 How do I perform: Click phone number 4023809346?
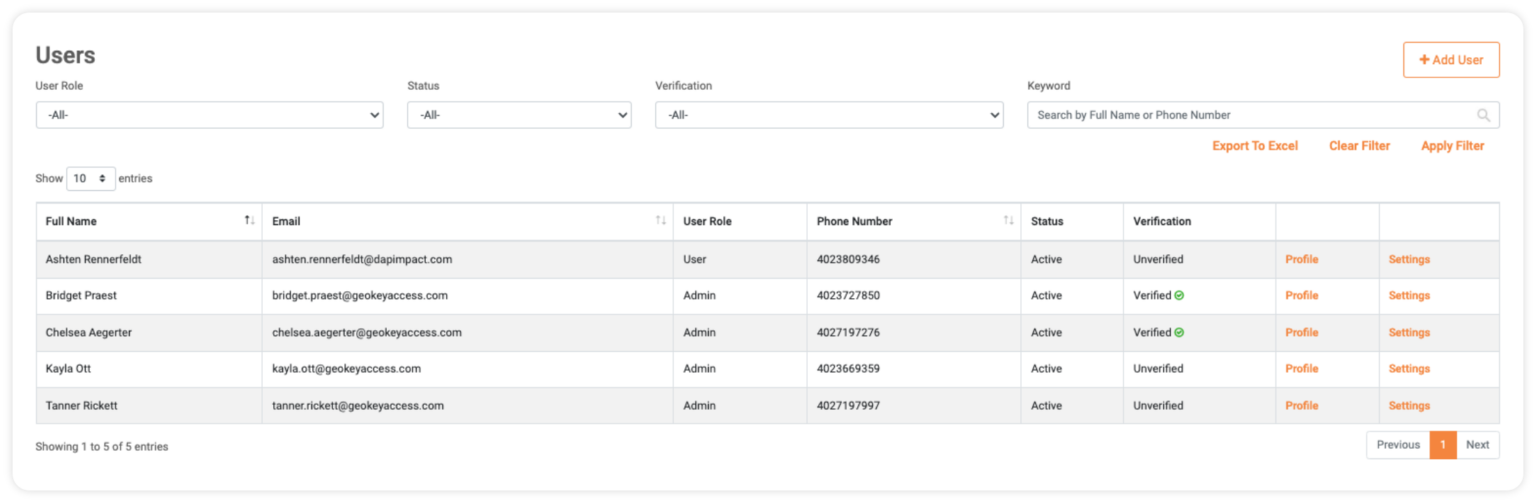(x=848, y=259)
